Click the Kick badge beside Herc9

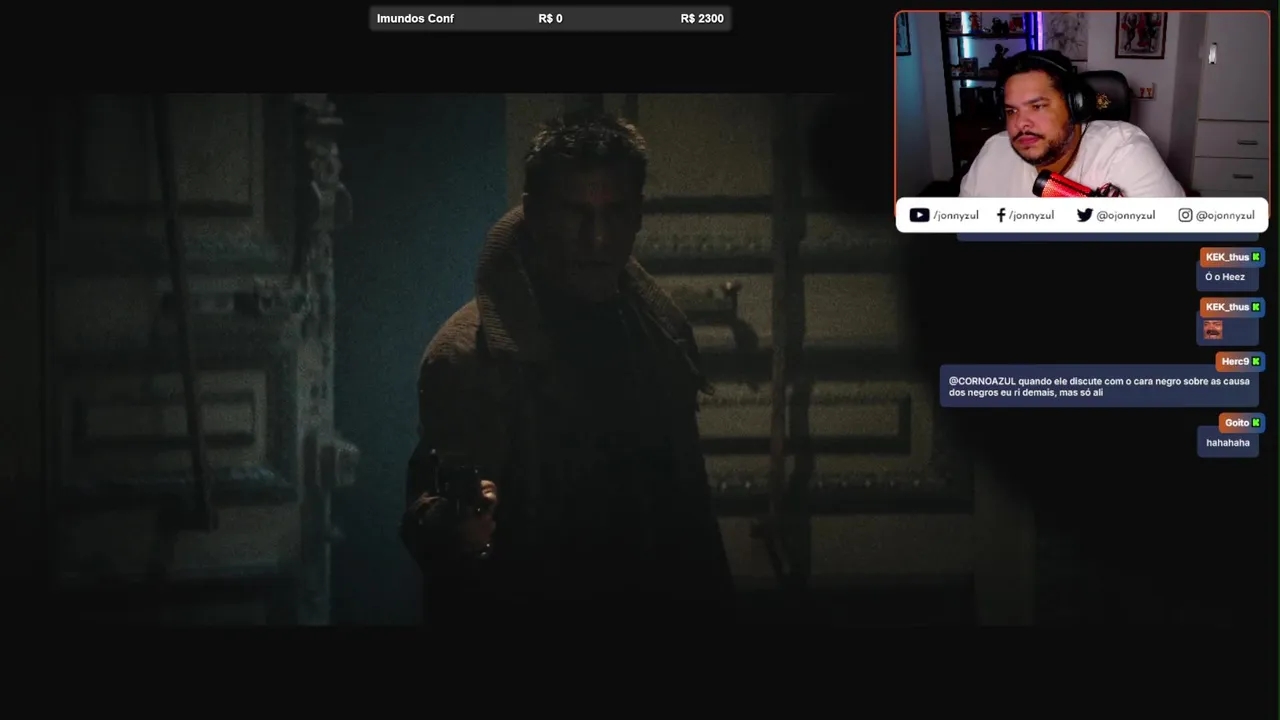point(1256,361)
